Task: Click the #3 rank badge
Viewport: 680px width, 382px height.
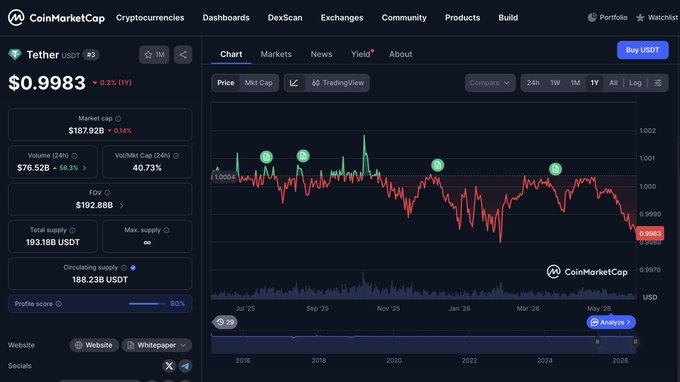Action: pyautogui.click(x=91, y=55)
